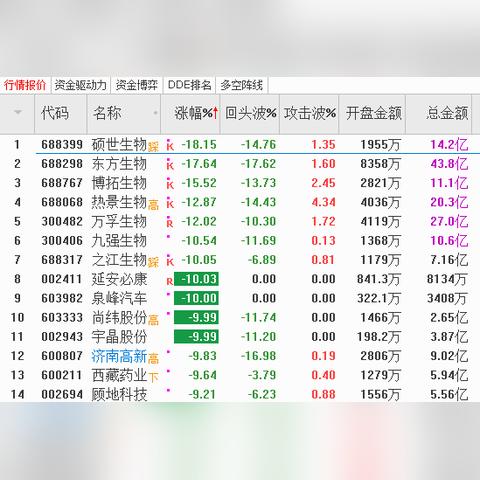This screenshot has width=480, height=480.
Task: Click the 3408万 total amount cell
Action: [x=447, y=298]
